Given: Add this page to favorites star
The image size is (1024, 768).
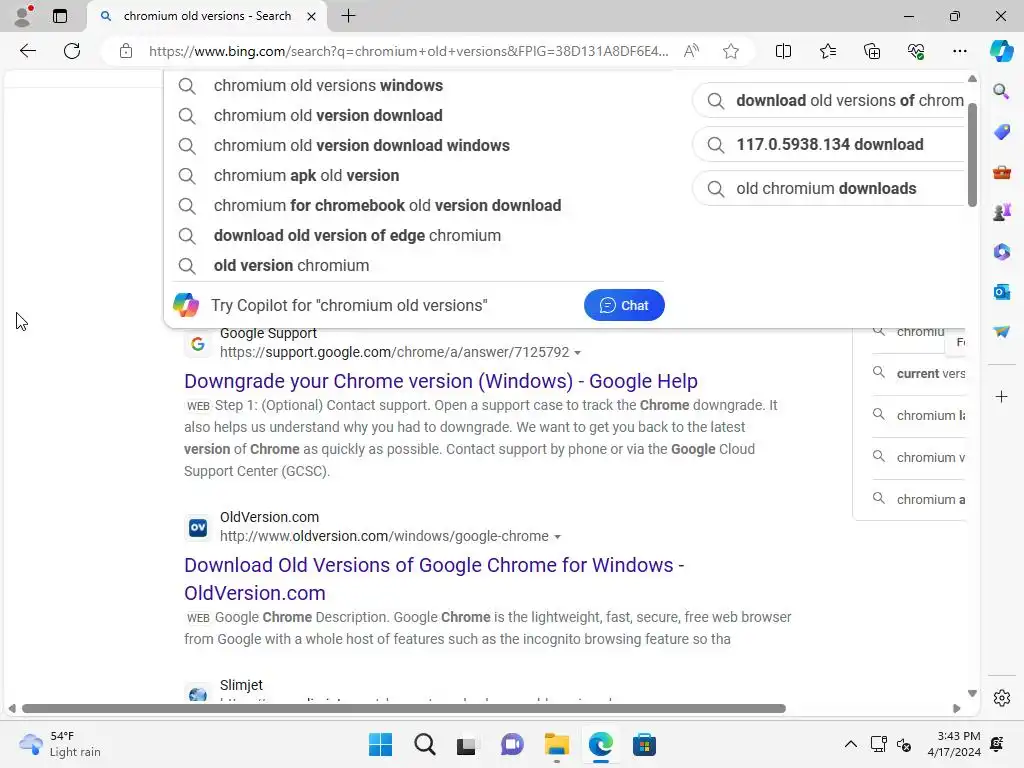Looking at the screenshot, I should [x=731, y=51].
